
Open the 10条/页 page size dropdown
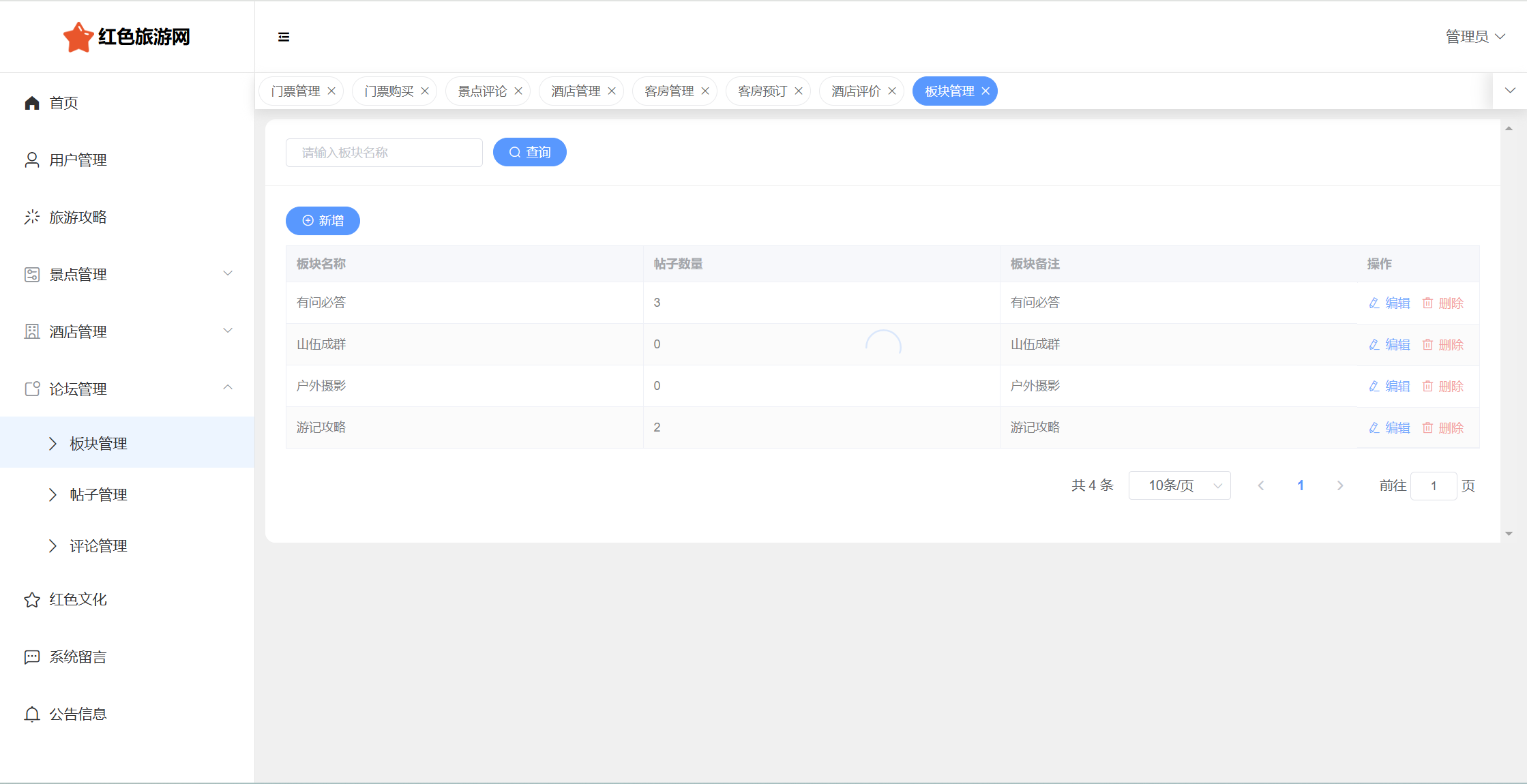click(x=1179, y=485)
